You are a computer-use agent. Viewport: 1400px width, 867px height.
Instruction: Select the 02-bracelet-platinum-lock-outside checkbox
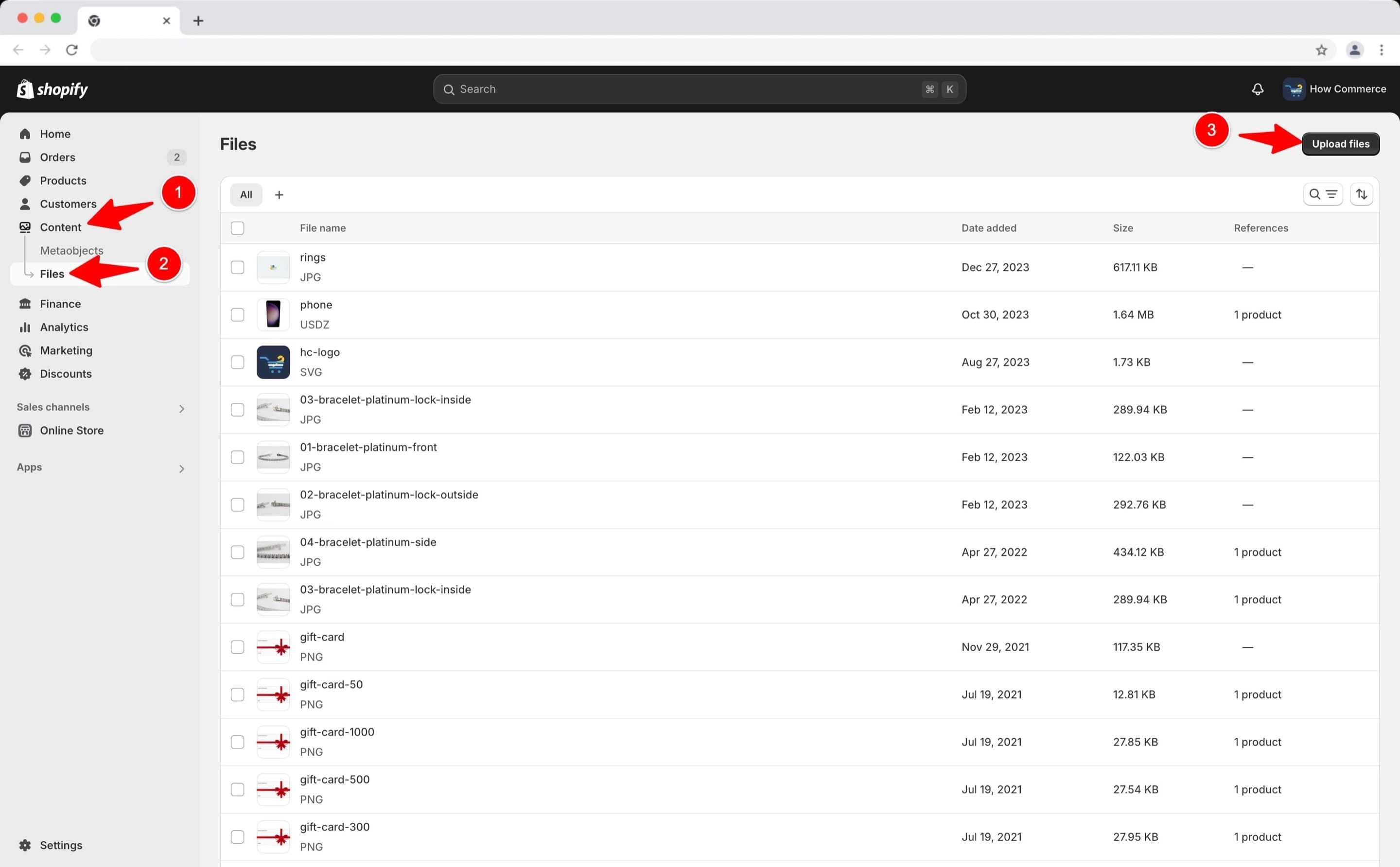pos(237,504)
